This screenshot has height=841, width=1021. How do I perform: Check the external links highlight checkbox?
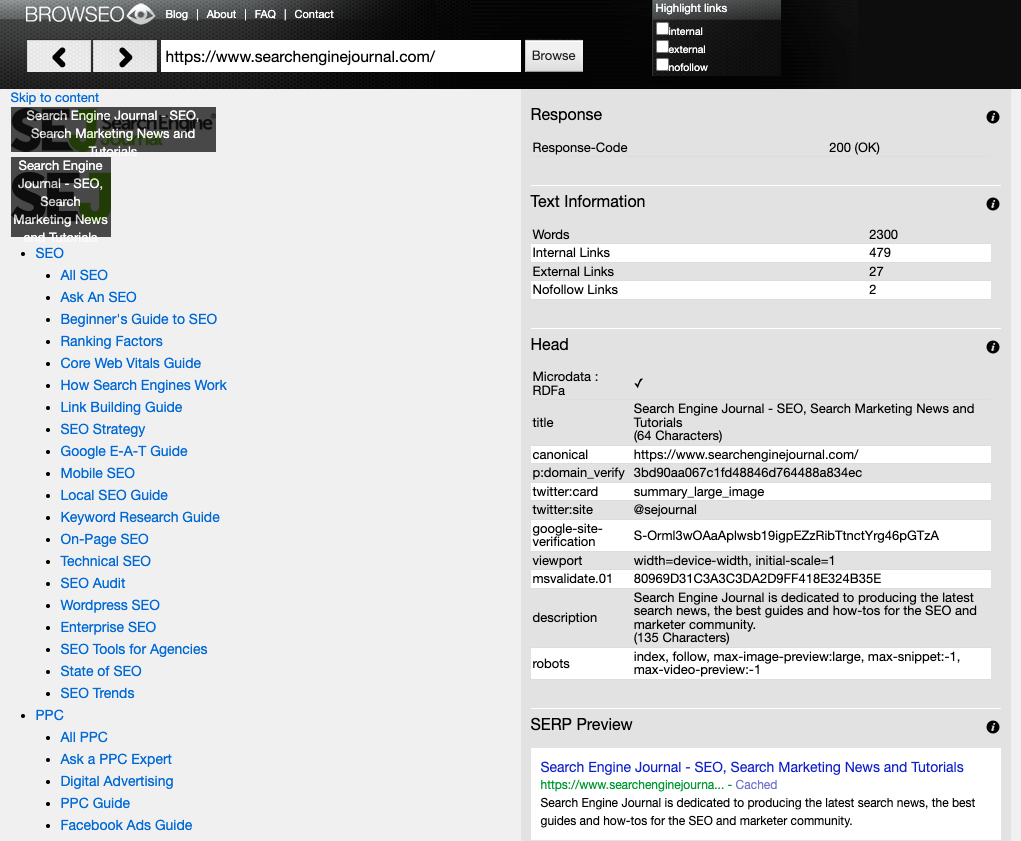point(662,47)
